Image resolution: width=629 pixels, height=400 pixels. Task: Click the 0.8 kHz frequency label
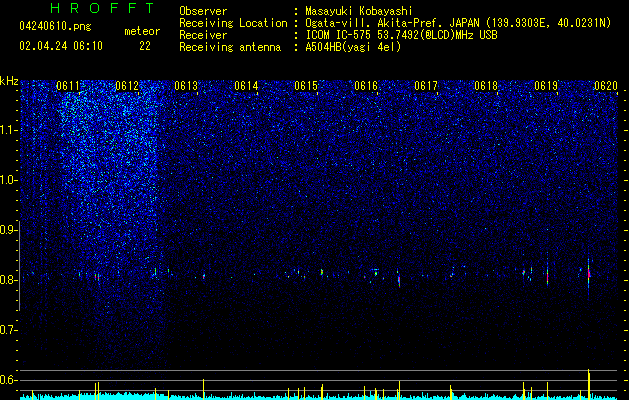[8, 280]
